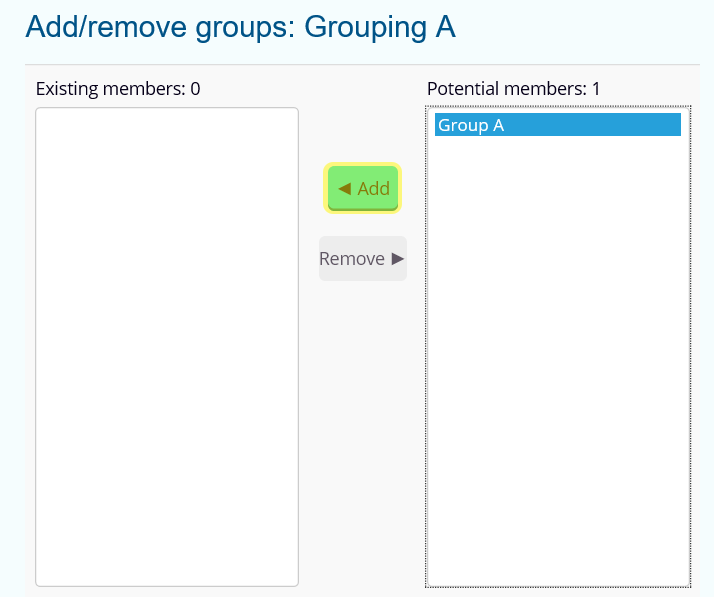The height and width of the screenshot is (597, 714).
Task: Click the Grouping A text in heading
Action: click(380, 27)
